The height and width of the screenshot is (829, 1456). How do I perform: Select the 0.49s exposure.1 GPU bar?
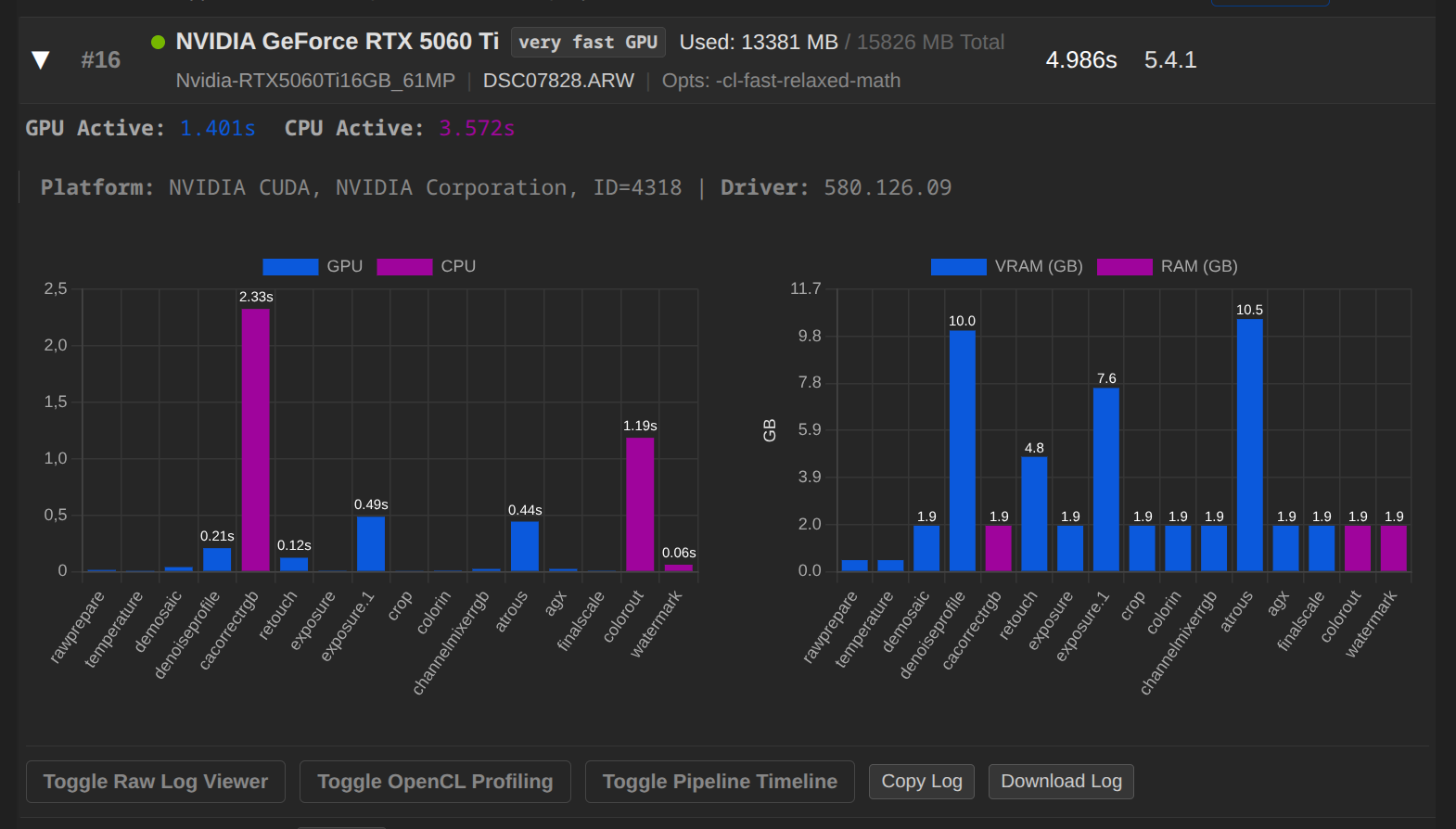(371, 543)
